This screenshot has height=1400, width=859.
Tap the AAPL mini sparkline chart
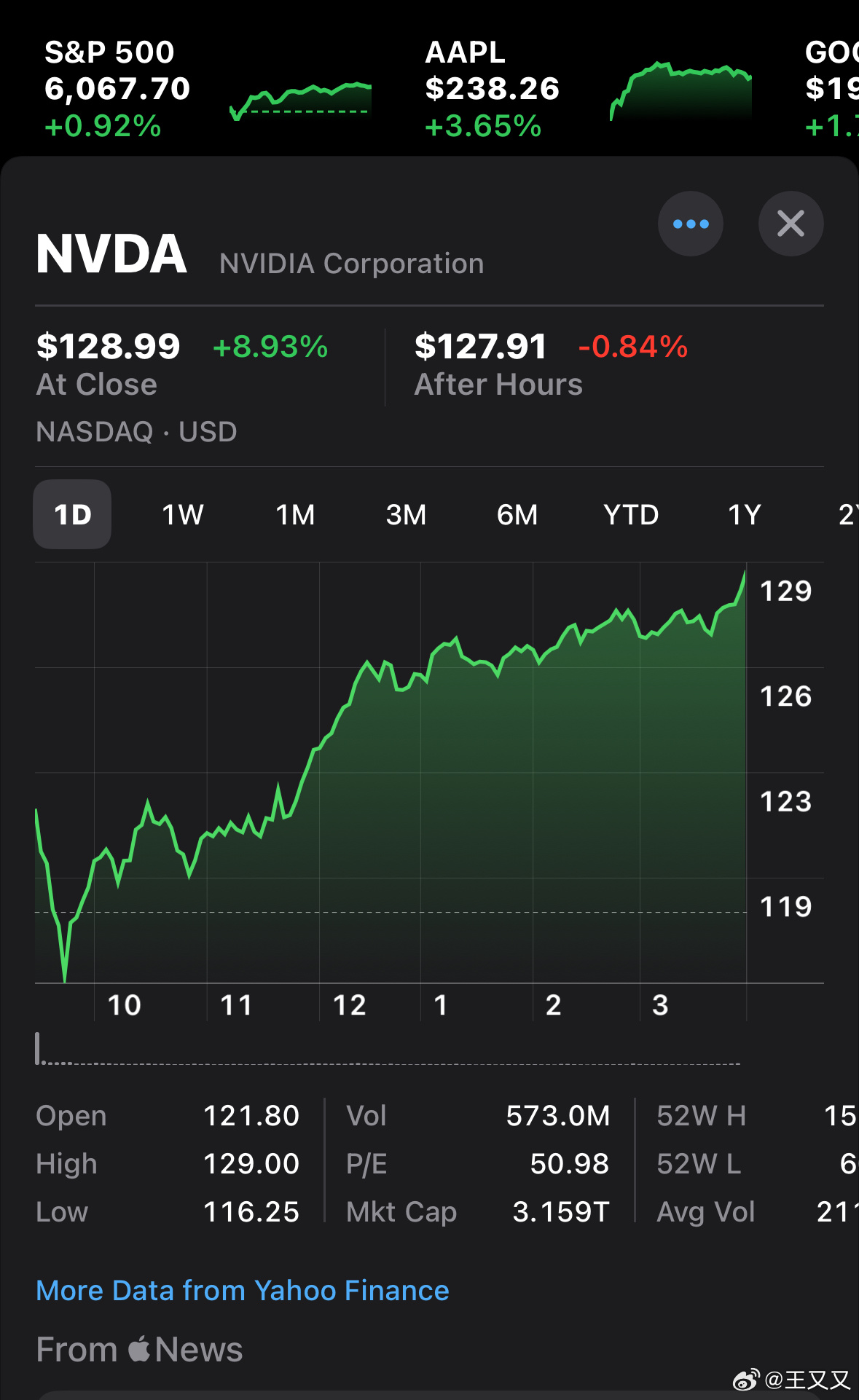coord(680,91)
